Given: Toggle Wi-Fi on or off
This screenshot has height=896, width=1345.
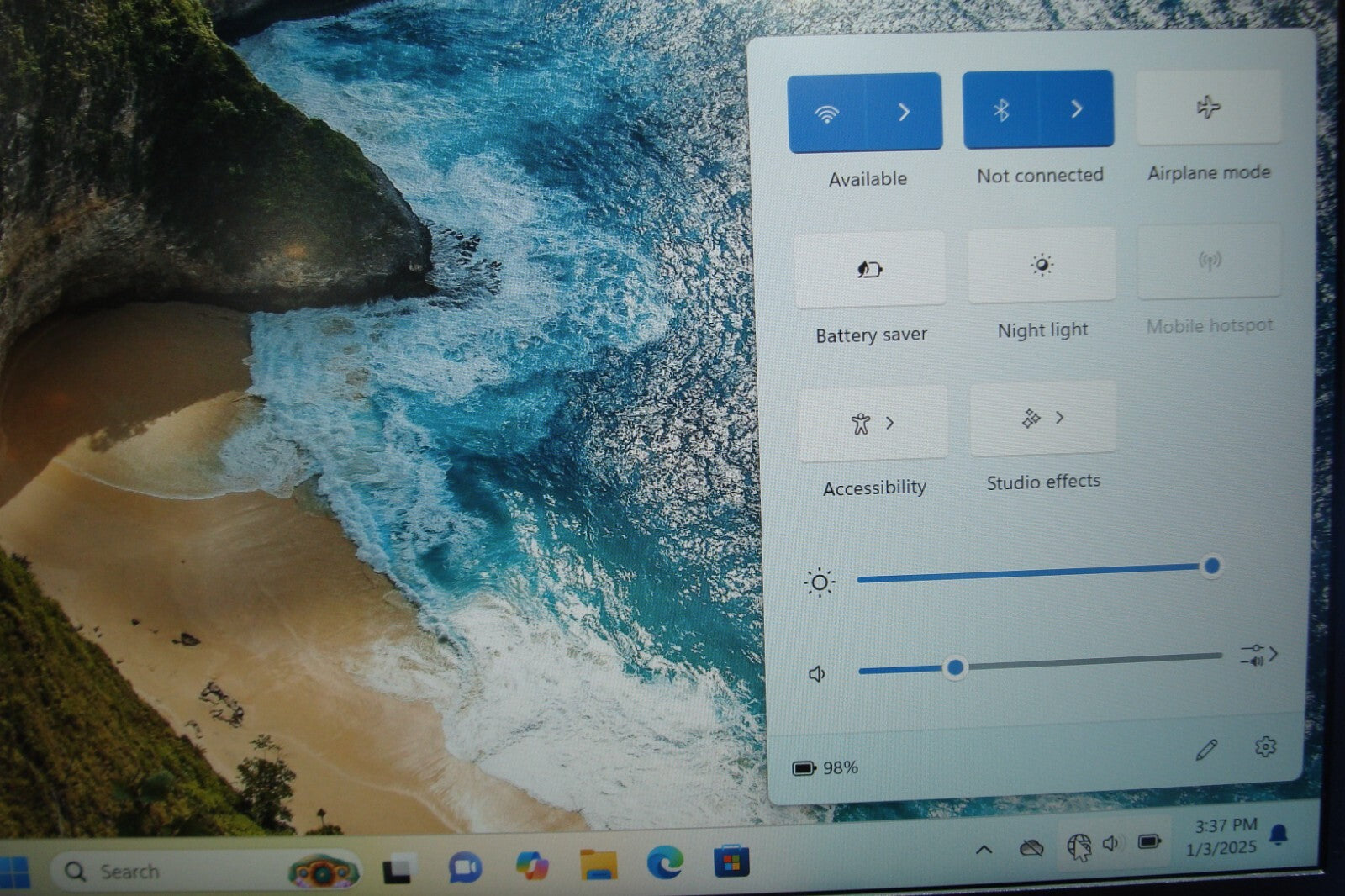Looking at the screenshot, I should 827,113.
